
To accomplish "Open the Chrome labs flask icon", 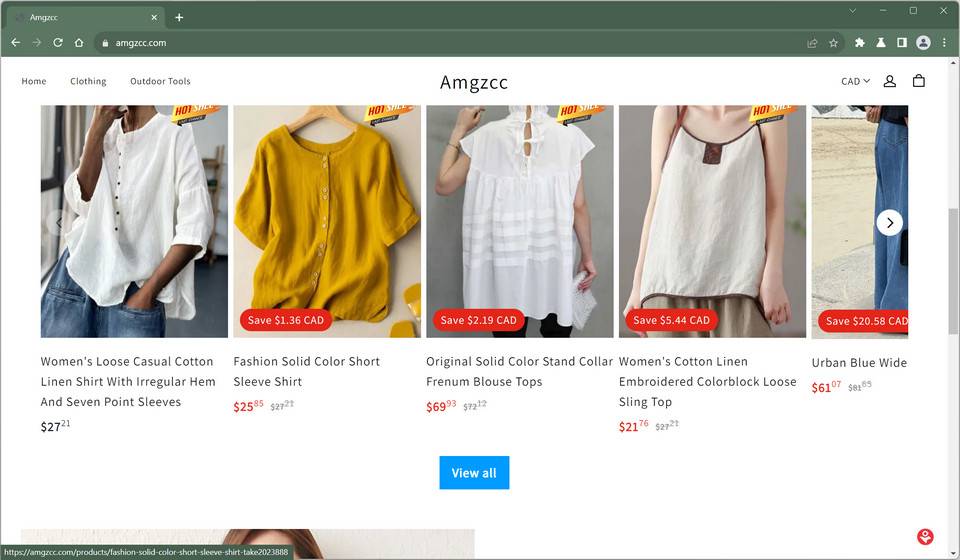I will [x=880, y=43].
